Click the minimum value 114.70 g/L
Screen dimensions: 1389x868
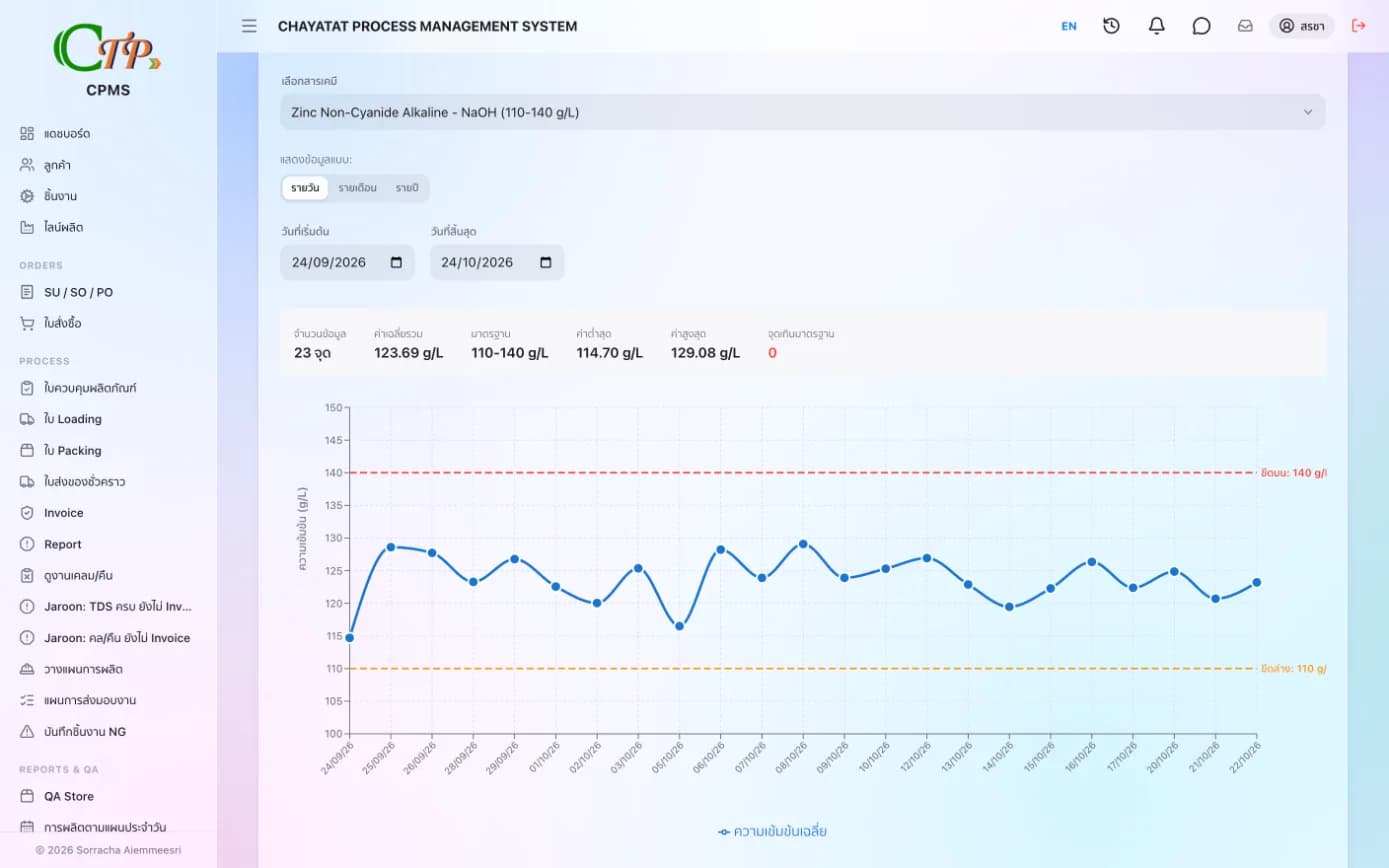pos(610,353)
